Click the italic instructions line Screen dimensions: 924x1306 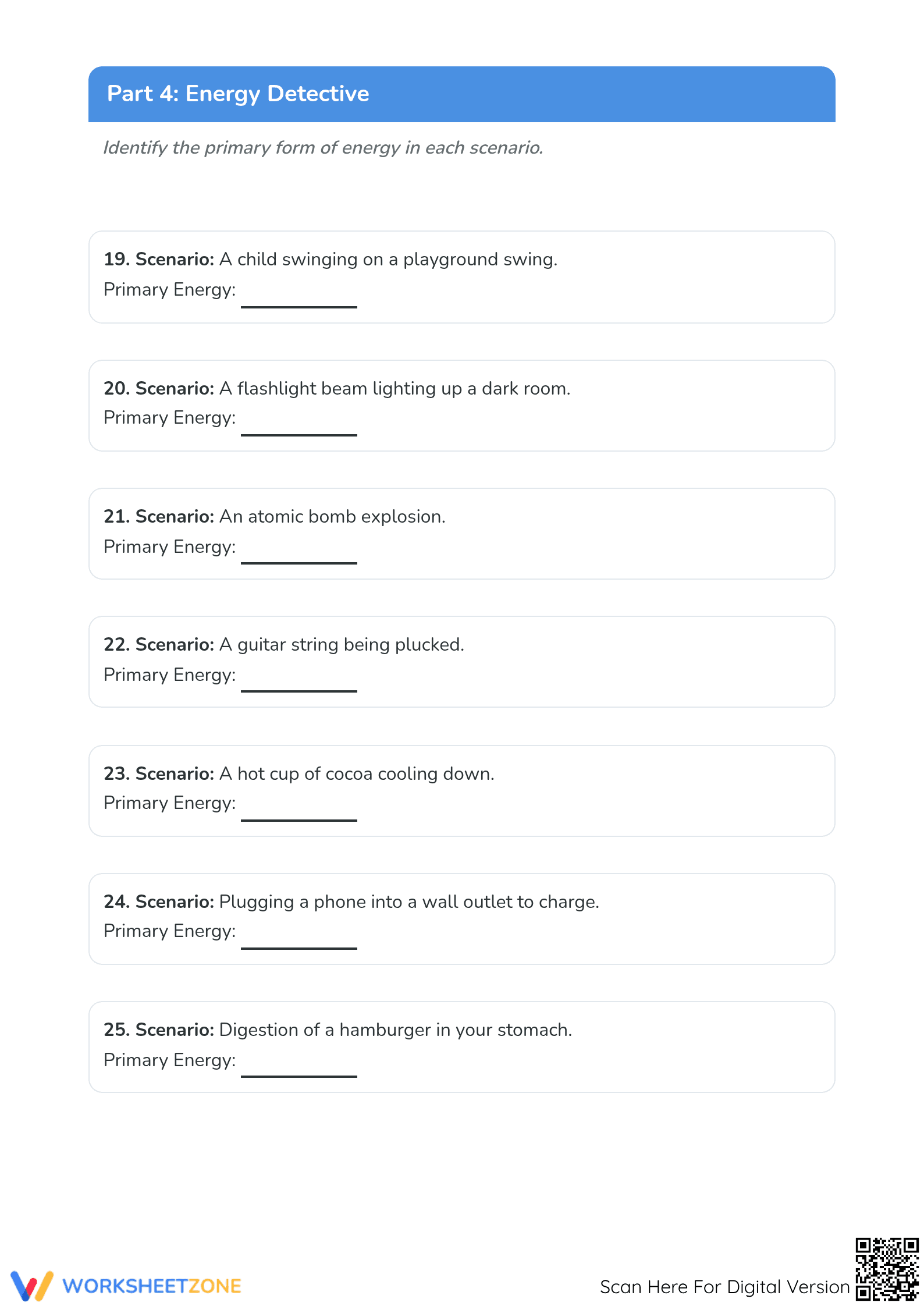323,148
